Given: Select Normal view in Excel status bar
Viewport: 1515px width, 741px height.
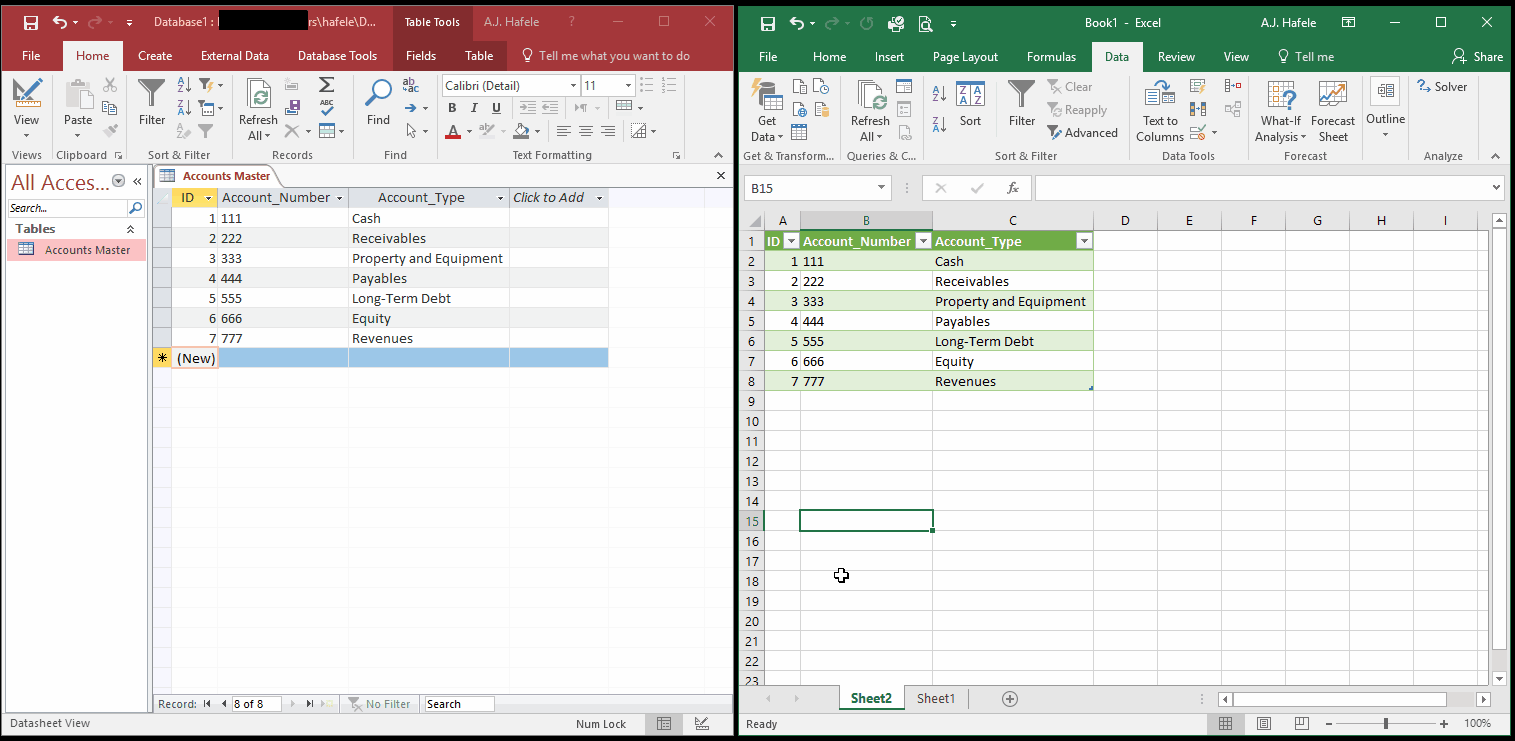Looking at the screenshot, I should point(1226,723).
